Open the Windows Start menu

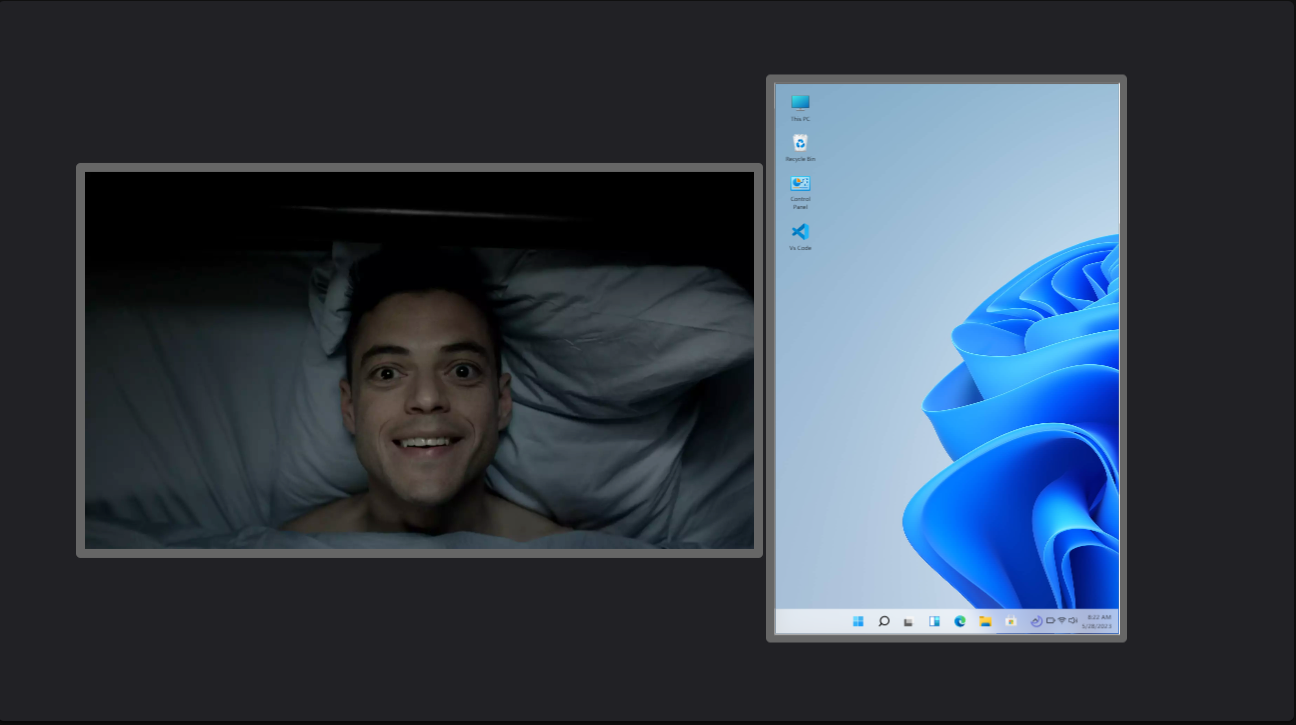pyautogui.click(x=858, y=621)
